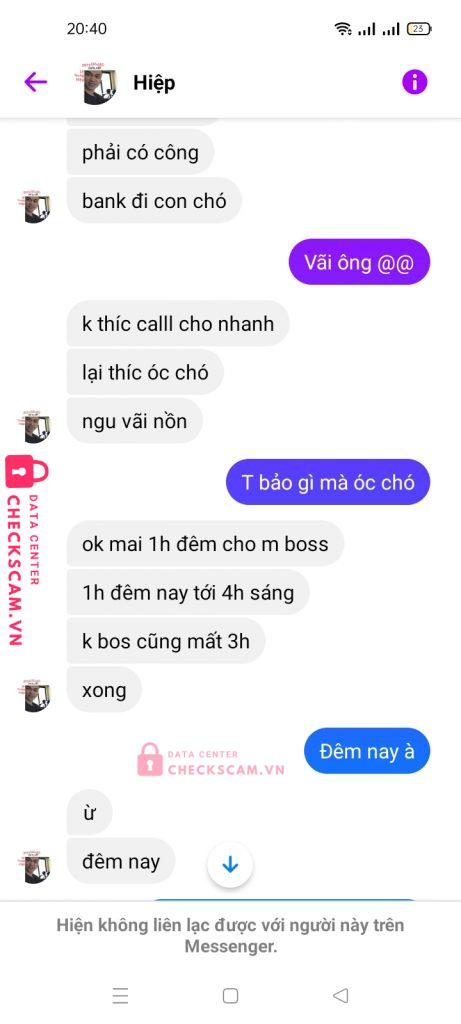This screenshot has width=461, height=1024.
Task: Tap the message "bank đi con chó"
Action: point(154,200)
